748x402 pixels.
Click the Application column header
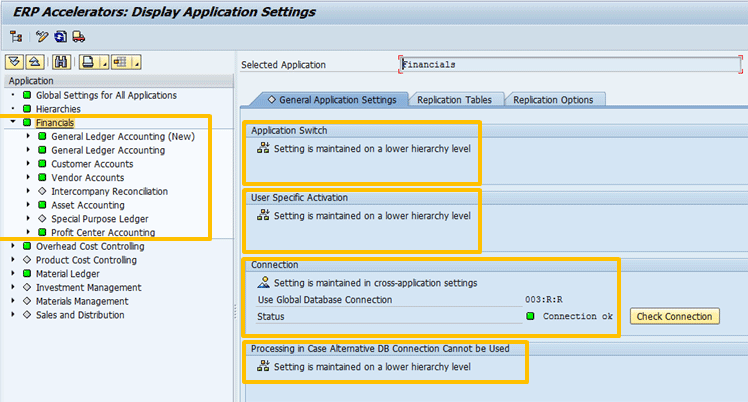[x=119, y=81]
